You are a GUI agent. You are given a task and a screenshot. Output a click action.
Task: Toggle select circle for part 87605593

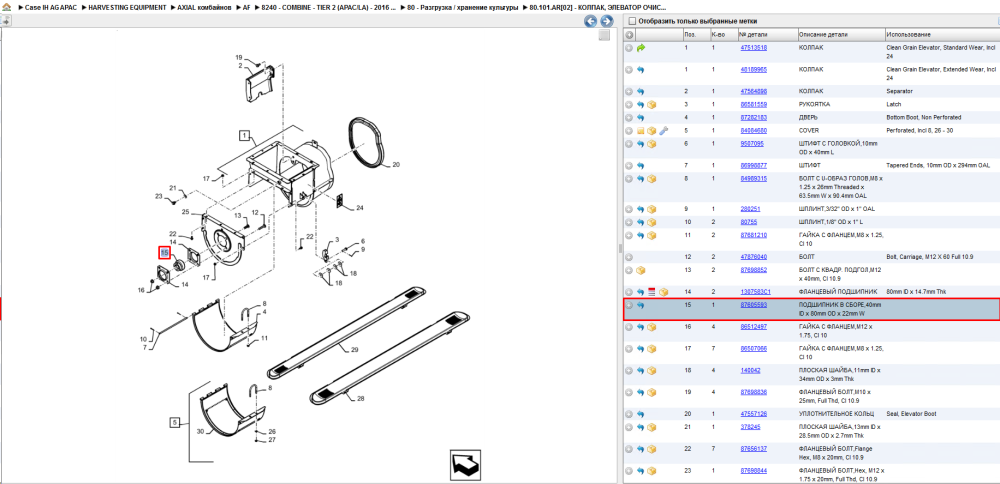tap(629, 305)
